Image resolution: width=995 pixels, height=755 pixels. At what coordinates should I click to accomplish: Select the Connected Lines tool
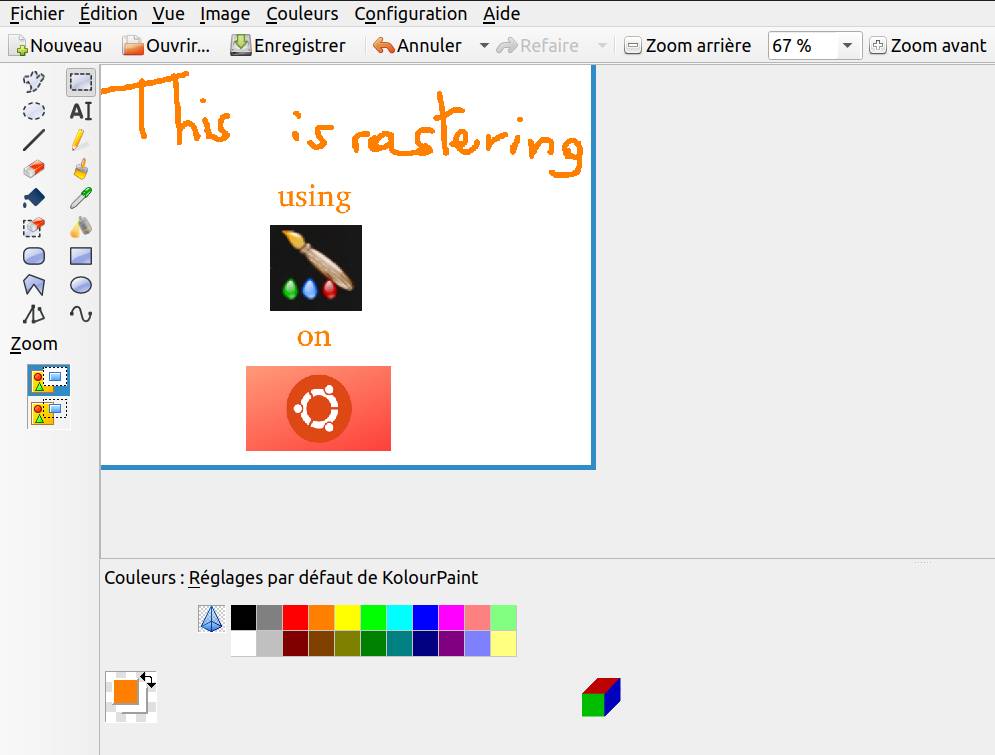(x=34, y=314)
